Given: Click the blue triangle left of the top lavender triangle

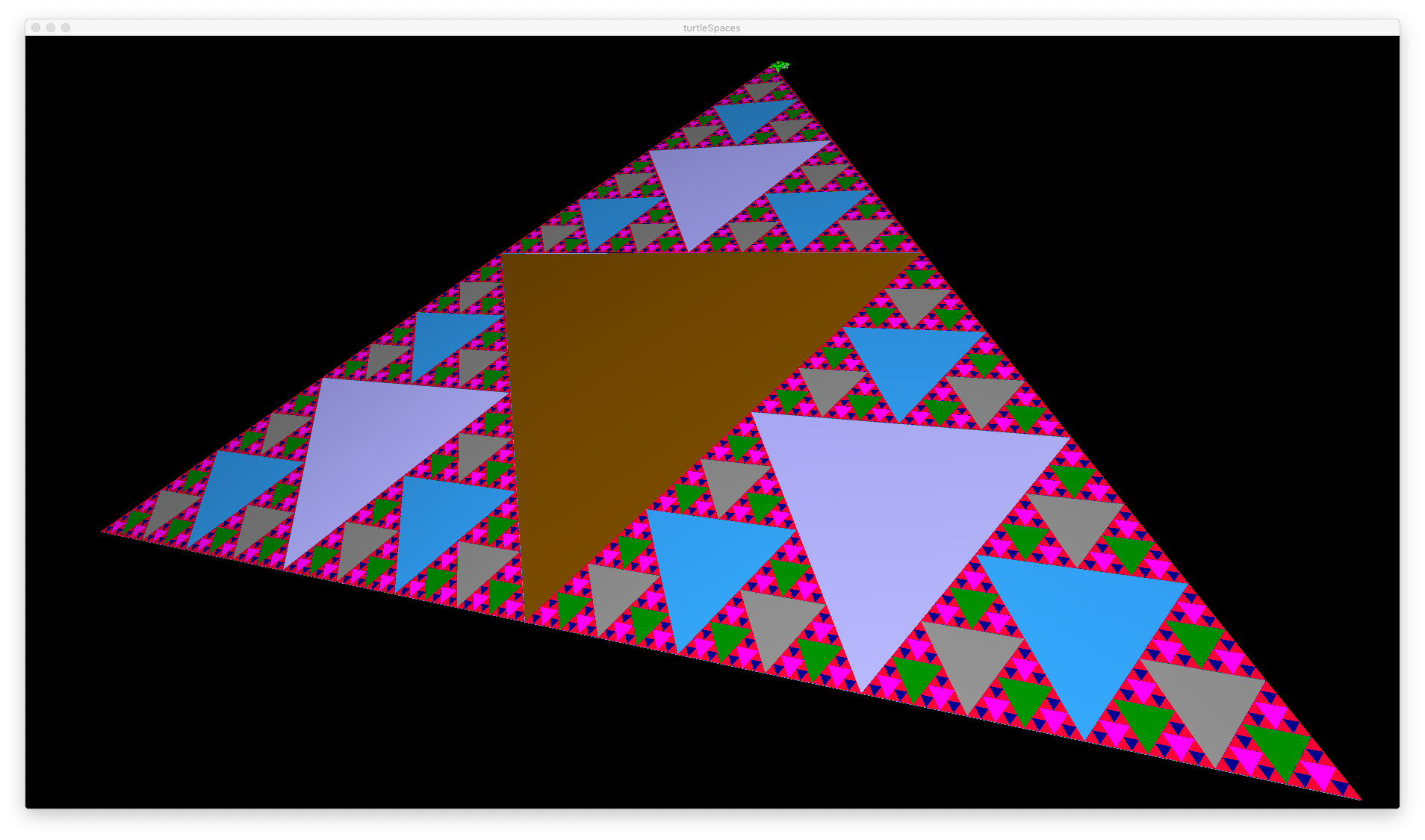Looking at the screenshot, I should pyautogui.click(x=612, y=217).
